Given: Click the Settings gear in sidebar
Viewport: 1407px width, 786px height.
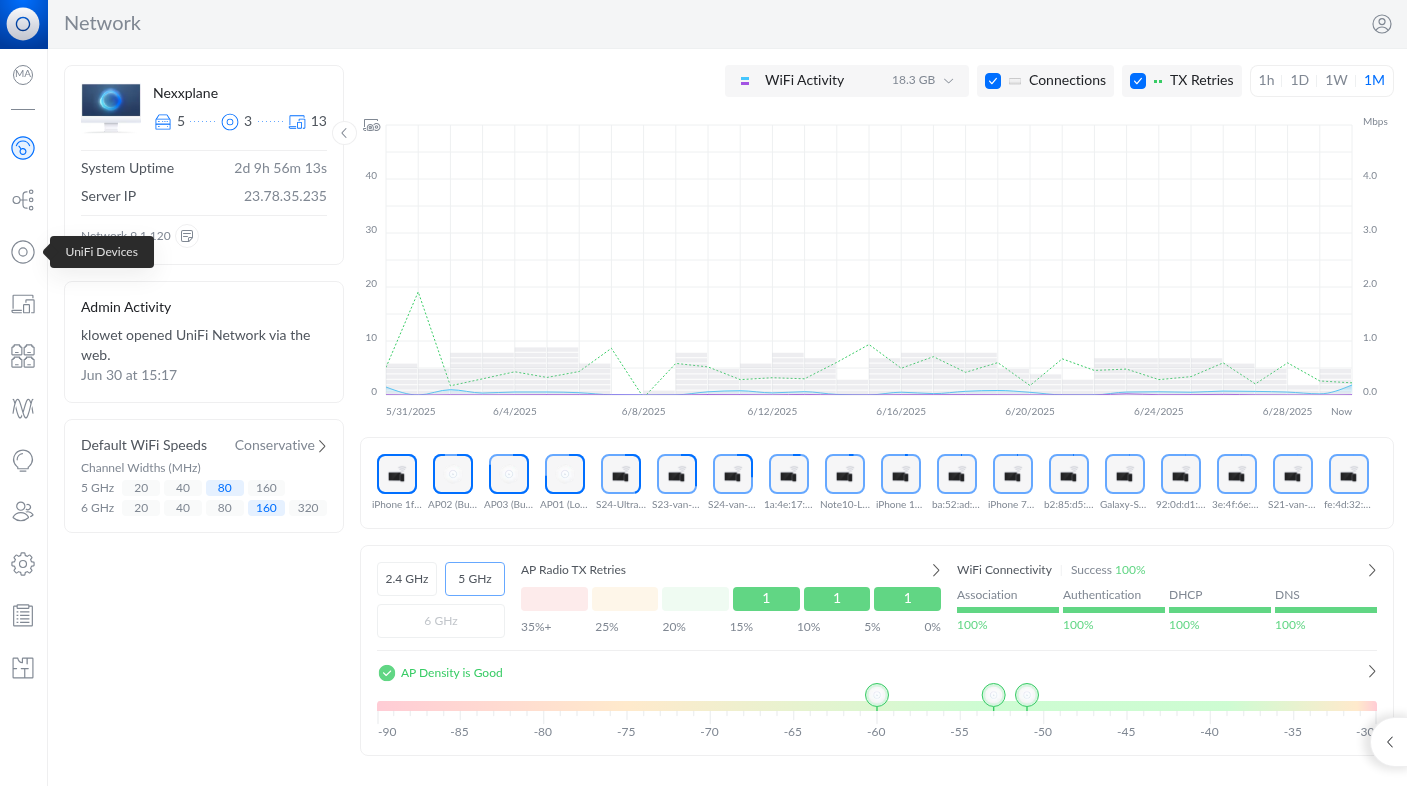Looking at the screenshot, I should (23, 564).
